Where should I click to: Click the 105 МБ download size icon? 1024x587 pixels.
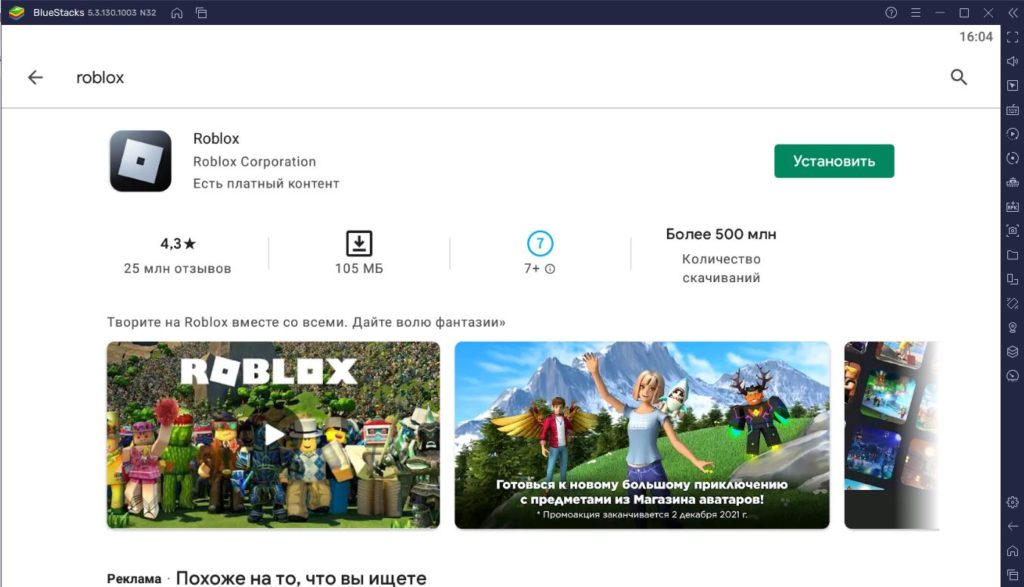(x=359, y=244)
